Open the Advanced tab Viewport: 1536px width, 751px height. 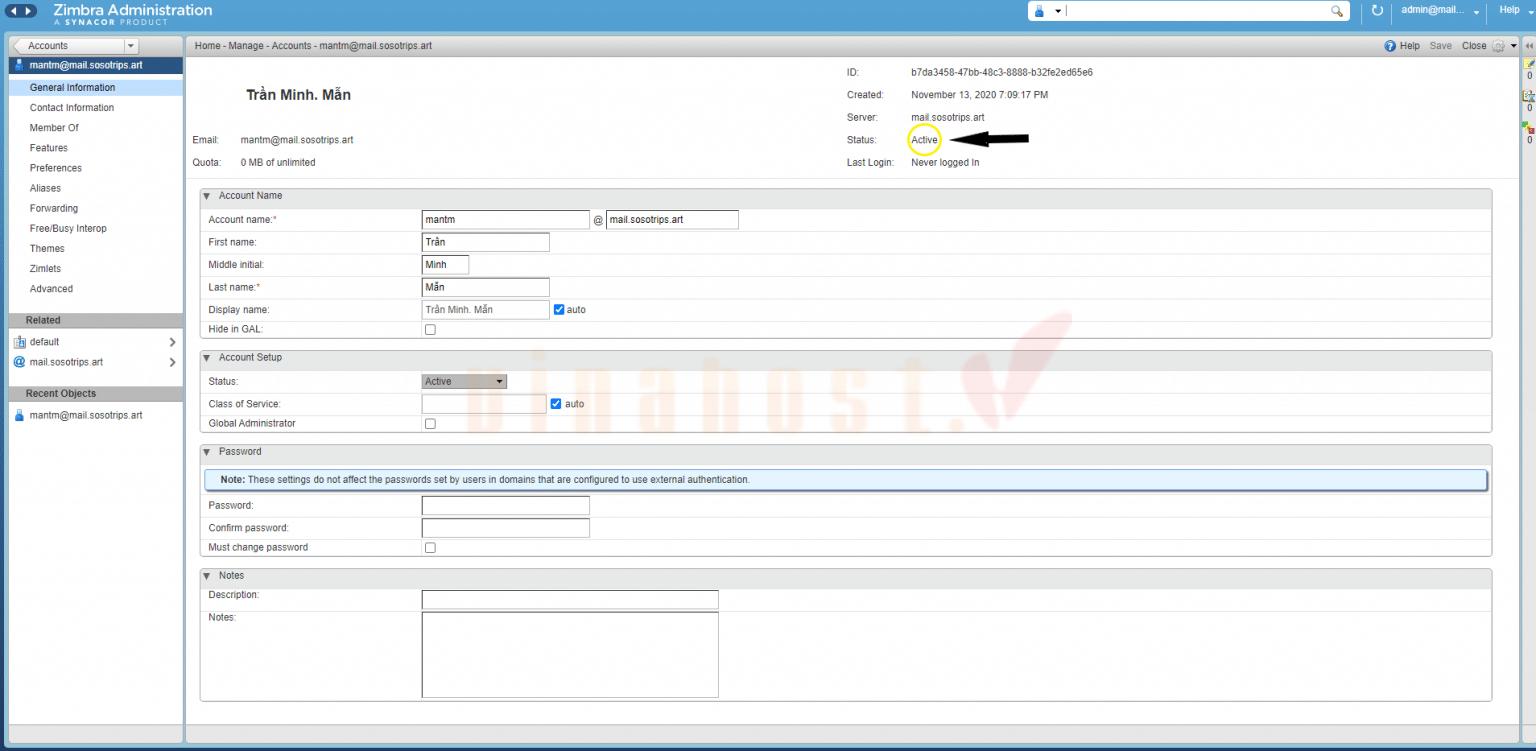[x=51, y=289]
